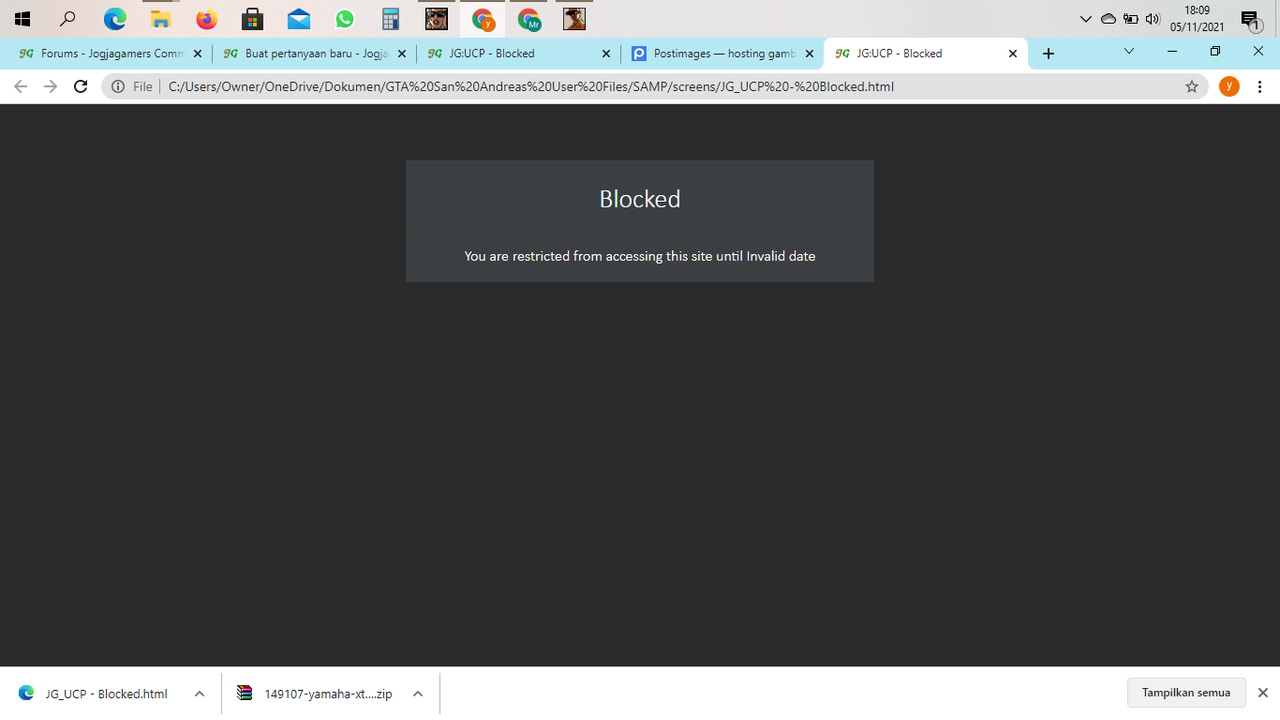View site information File icon
Screen dimensions: 1280x720
coord(132,87)
